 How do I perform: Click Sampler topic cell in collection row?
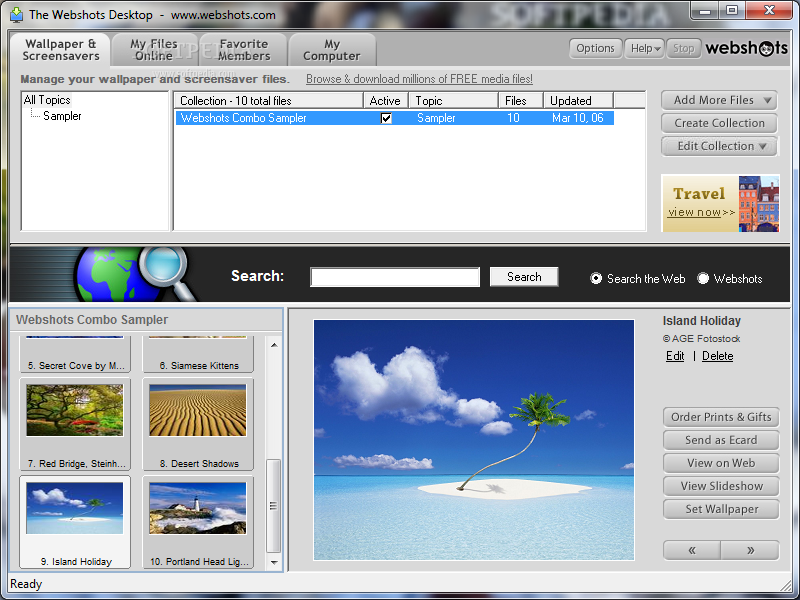click(436, 118)
